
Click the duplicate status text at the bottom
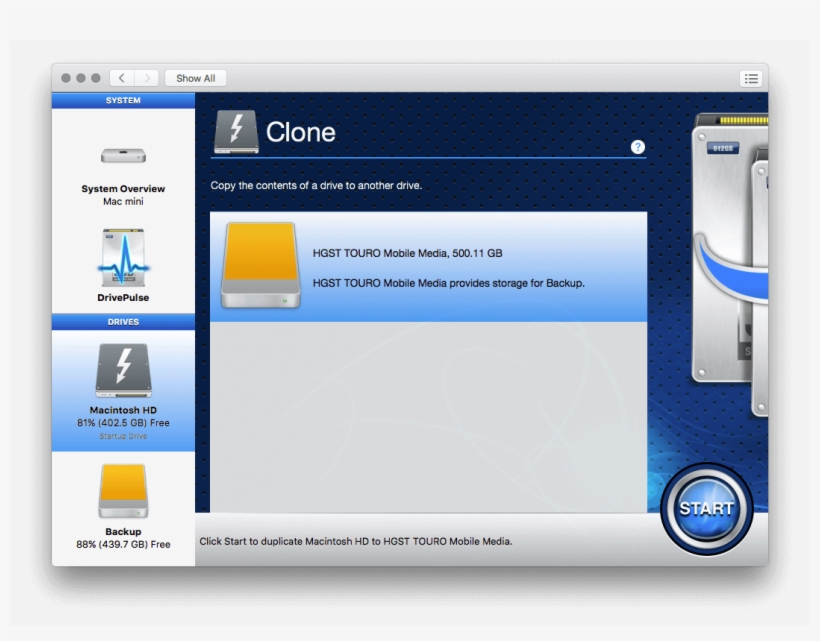point(355,540)
